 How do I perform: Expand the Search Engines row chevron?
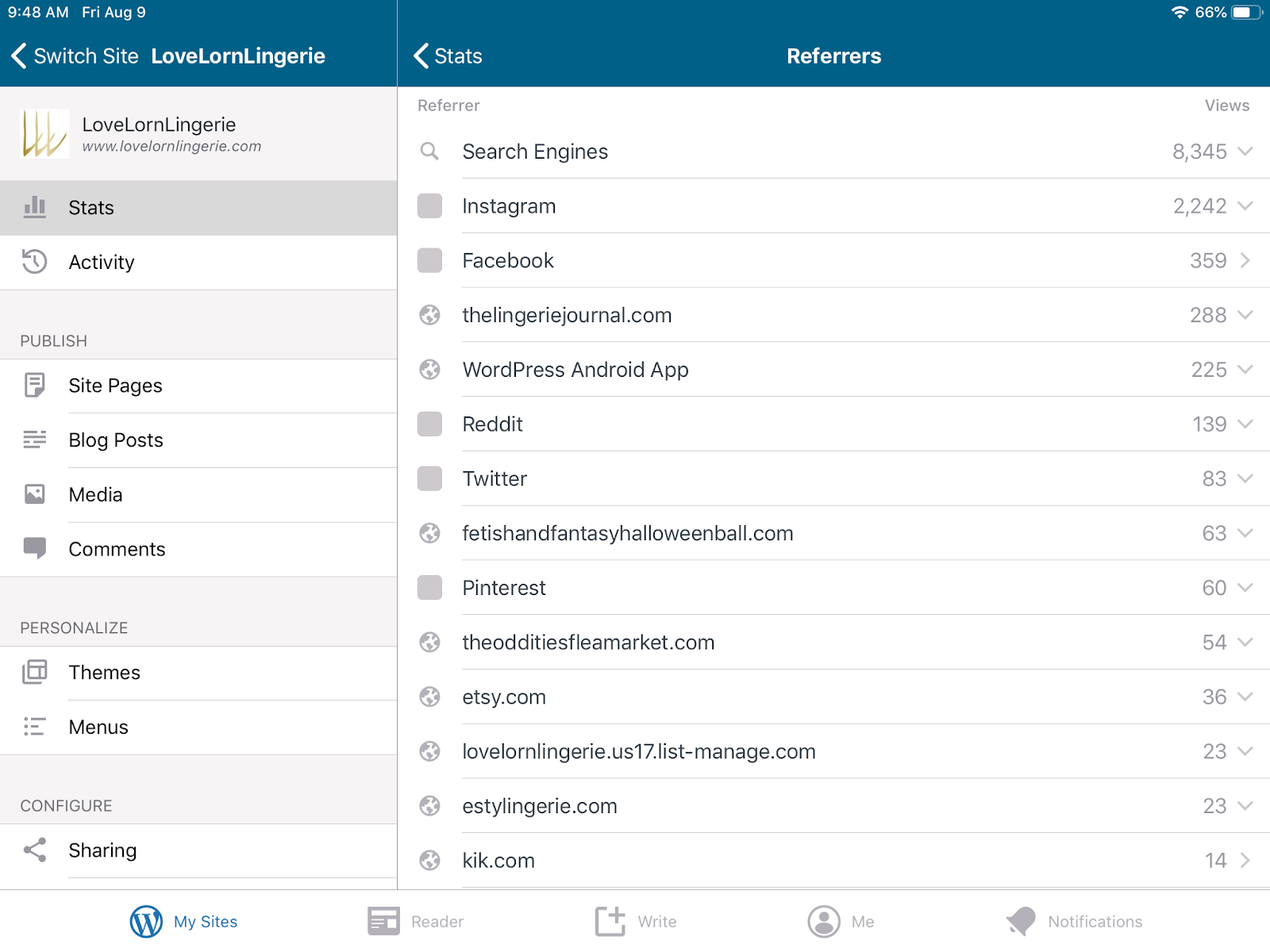1245,151
